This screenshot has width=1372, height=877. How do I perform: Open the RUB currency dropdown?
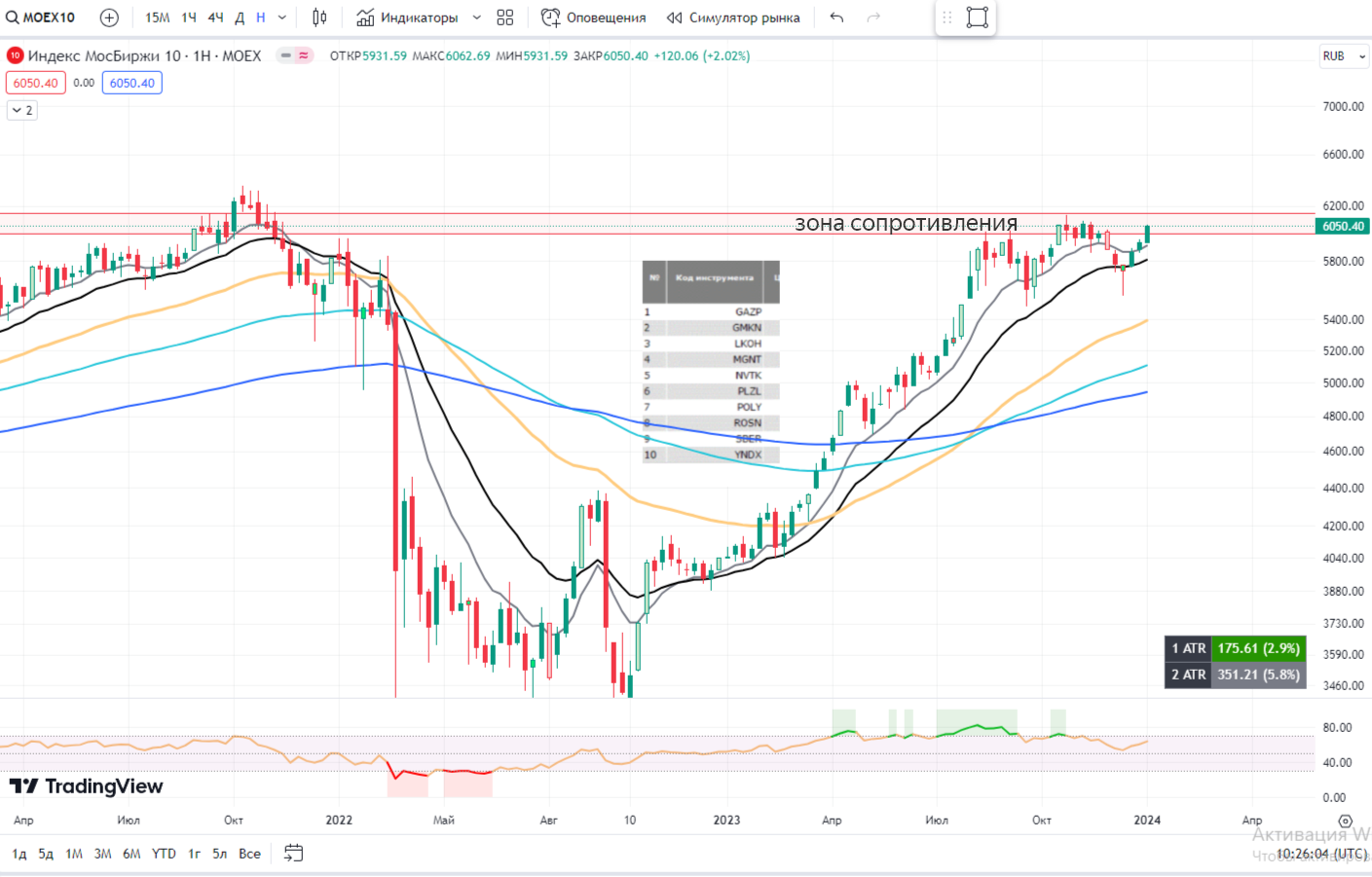[1344, 56]
